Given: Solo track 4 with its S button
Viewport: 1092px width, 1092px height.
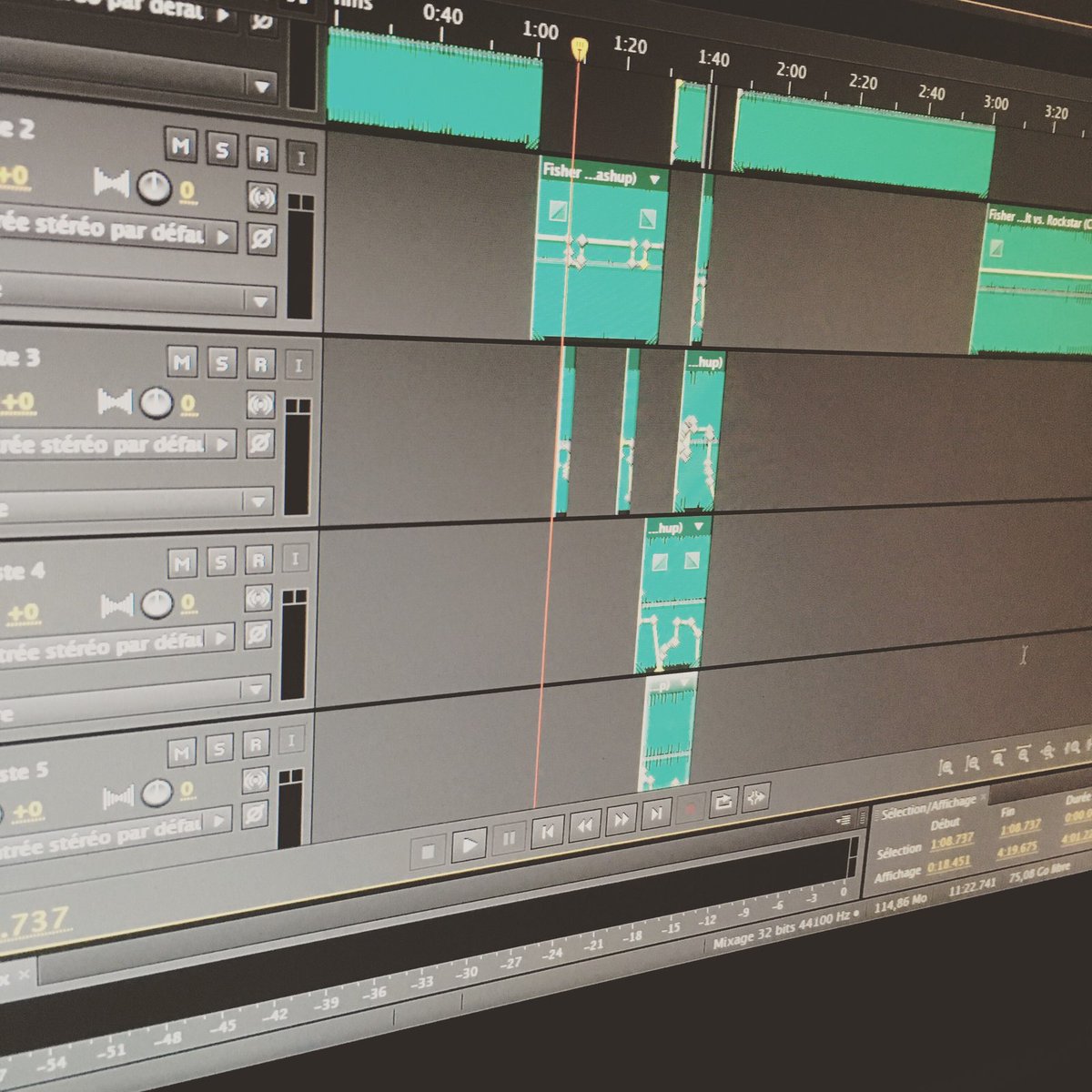Looking at the screenshot, I should (x=220, y=562).
